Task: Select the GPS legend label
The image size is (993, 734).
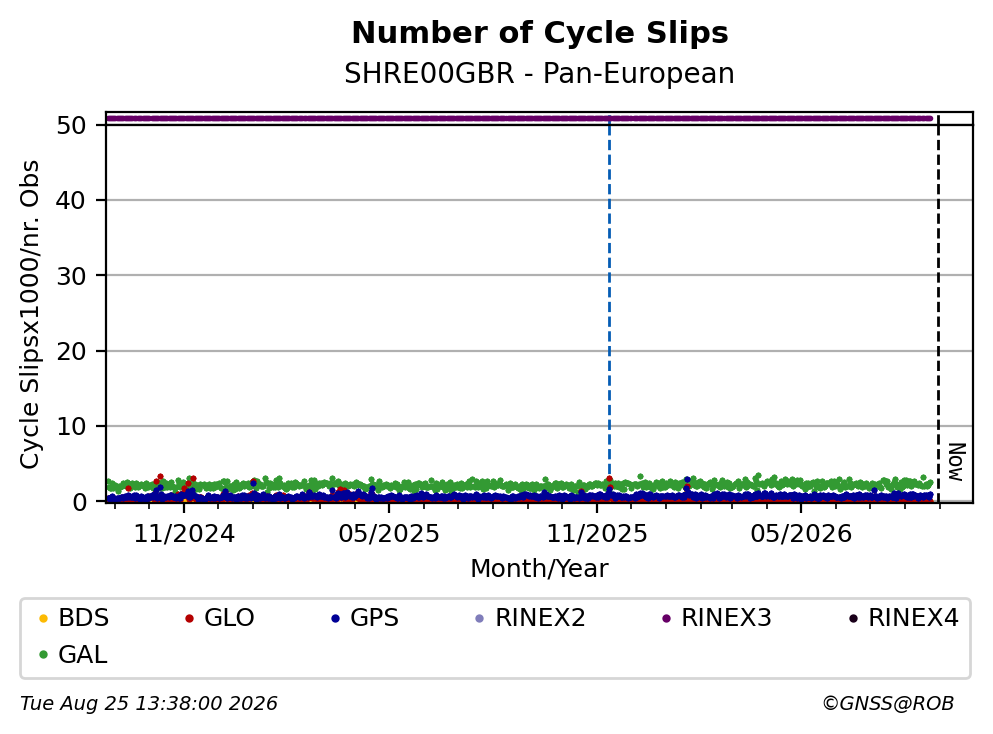Action: click(x=374, y=618)
